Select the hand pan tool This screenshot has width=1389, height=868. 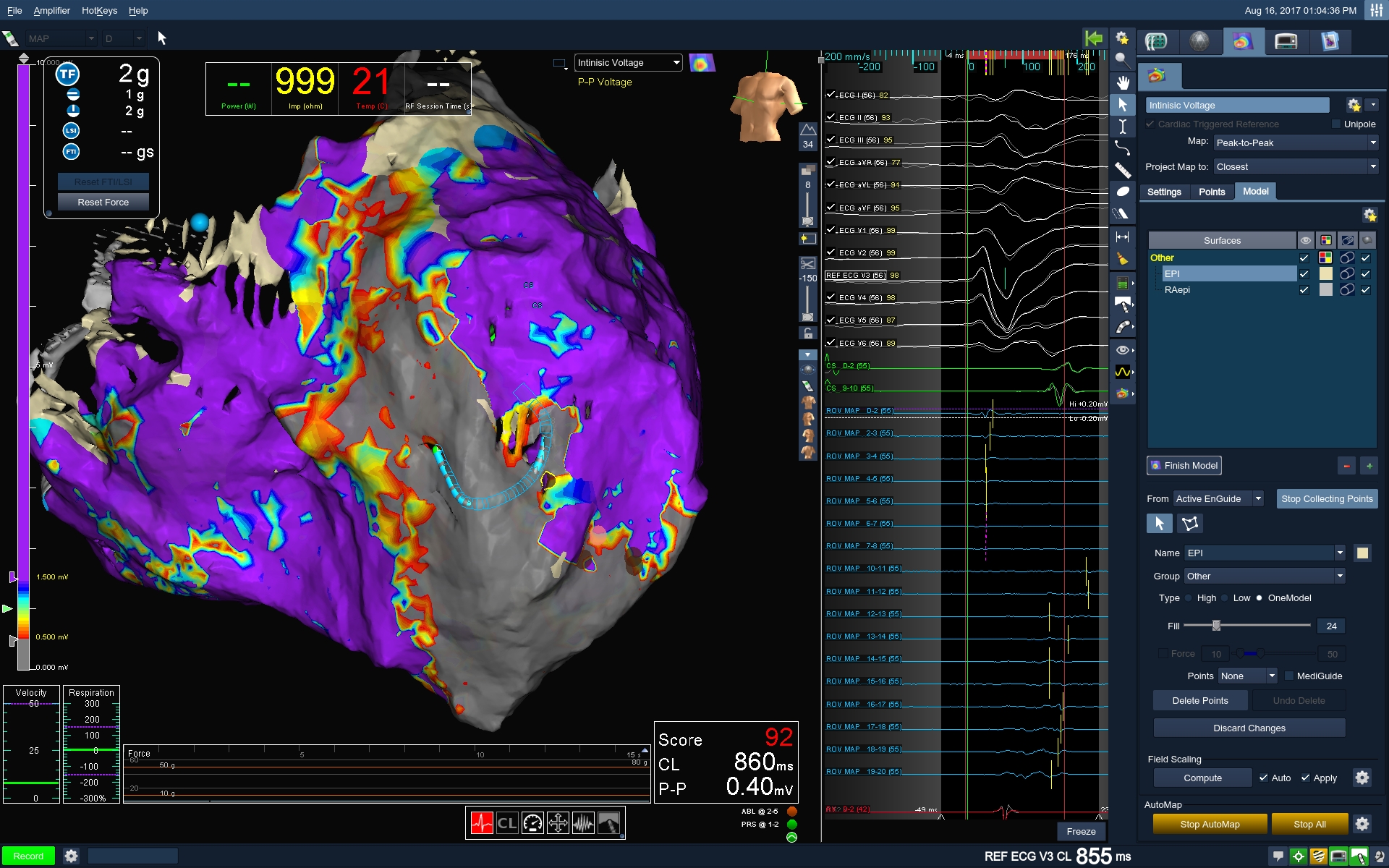click(x=1122, y=82)
